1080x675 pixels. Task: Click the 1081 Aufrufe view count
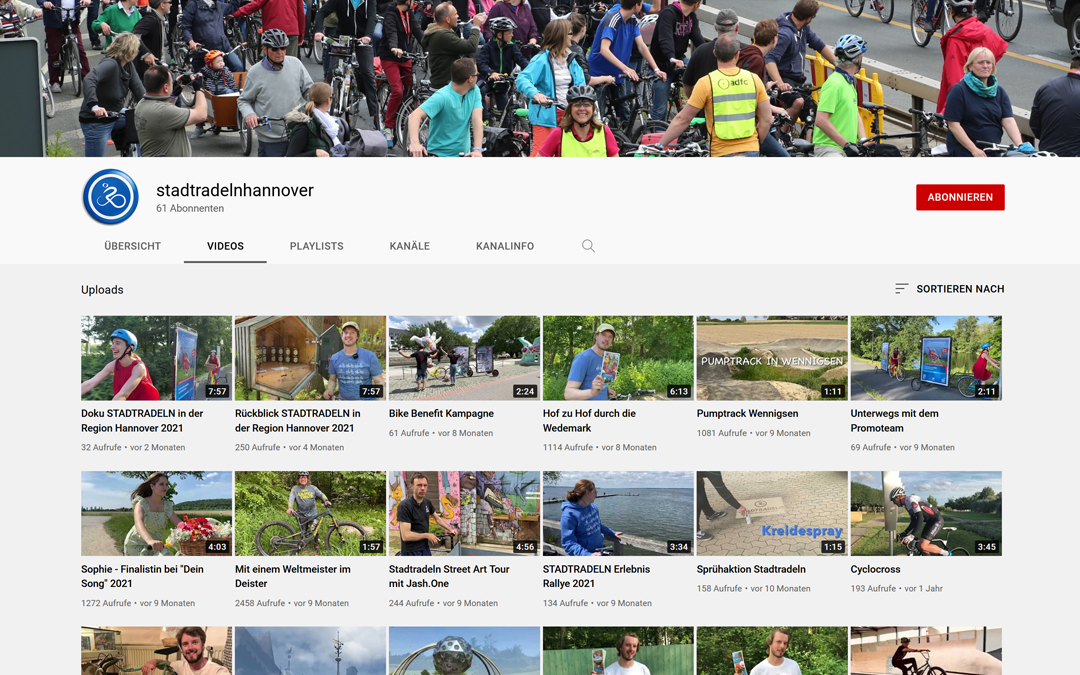721,433
